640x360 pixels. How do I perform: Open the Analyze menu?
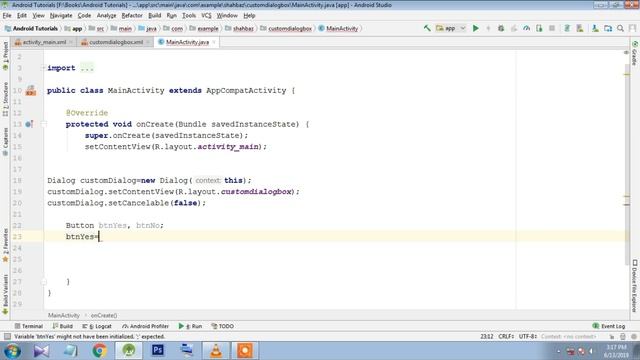(x=106, y=16)
